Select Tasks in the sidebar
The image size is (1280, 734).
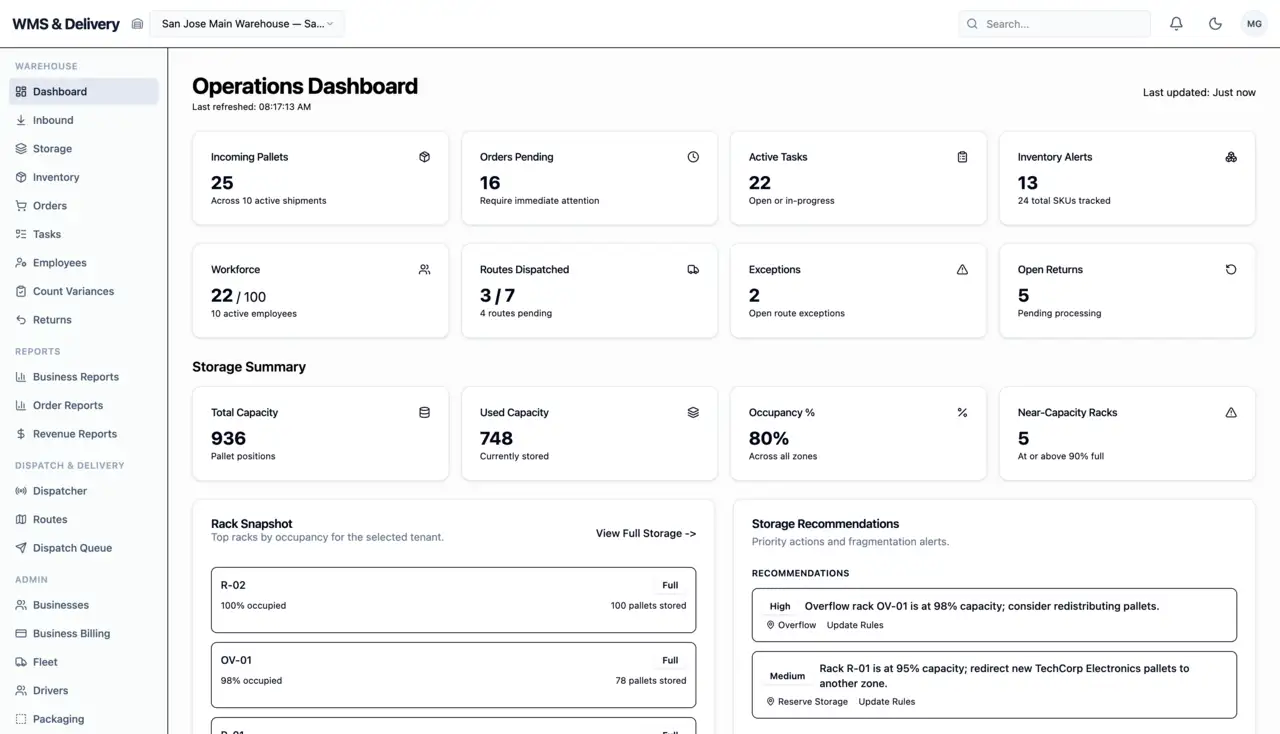pyautogui.click(x=84, y=234)
